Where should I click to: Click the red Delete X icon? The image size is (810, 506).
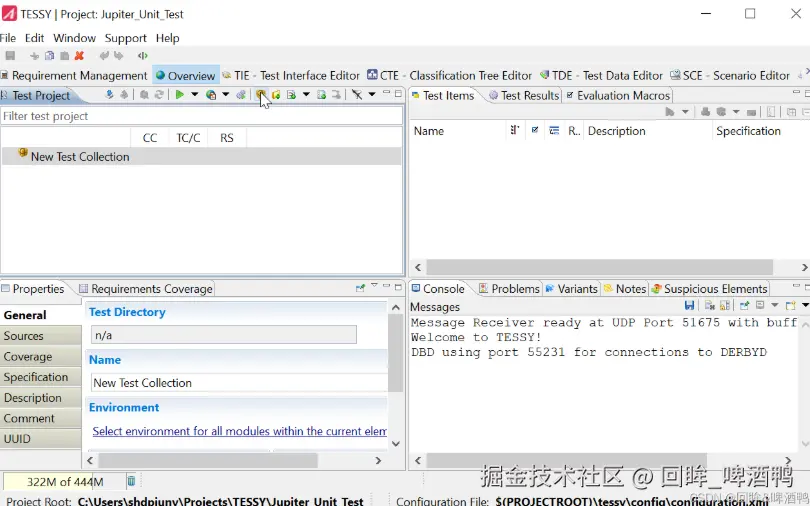[x=79, y=56]
